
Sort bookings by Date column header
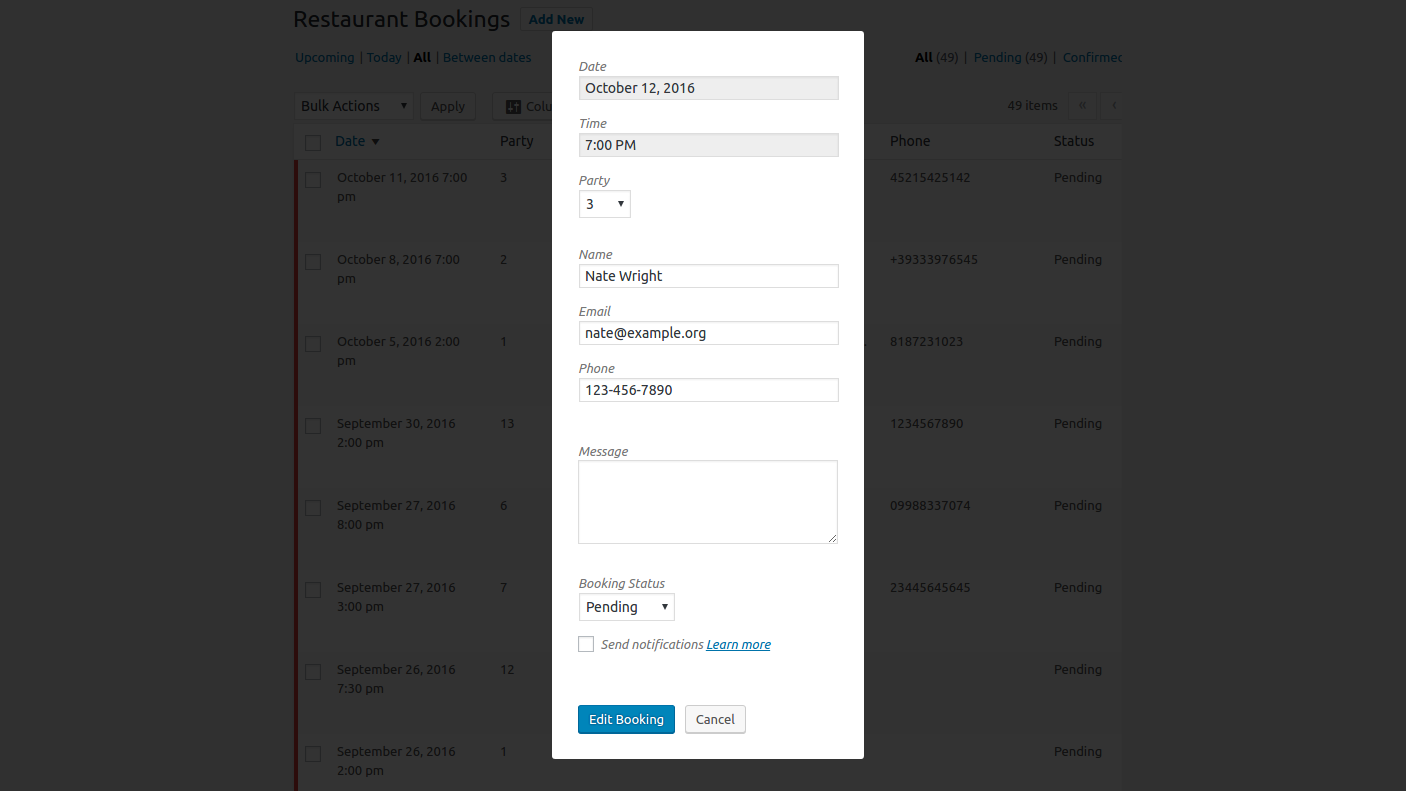pos(350,141)
